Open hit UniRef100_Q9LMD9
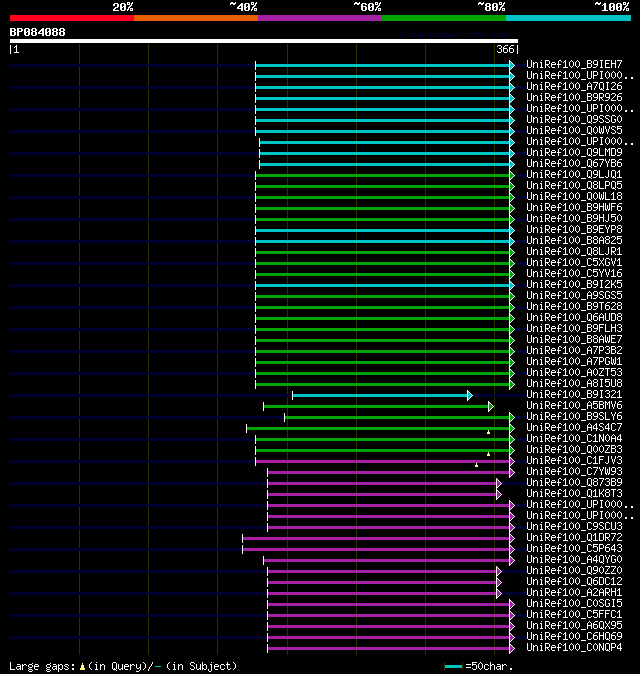 point(574,153)
